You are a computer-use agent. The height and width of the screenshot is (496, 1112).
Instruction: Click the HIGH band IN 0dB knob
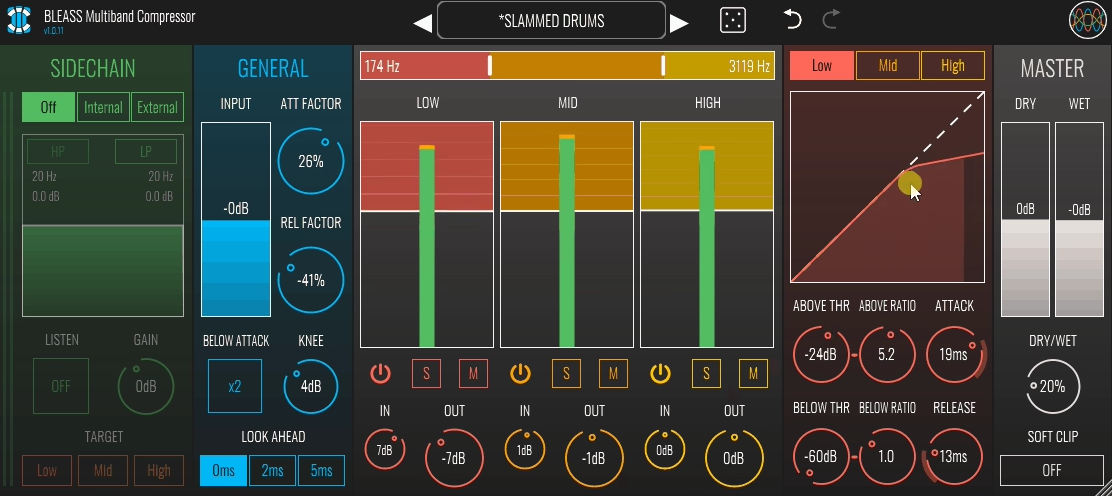click(665, 449)
